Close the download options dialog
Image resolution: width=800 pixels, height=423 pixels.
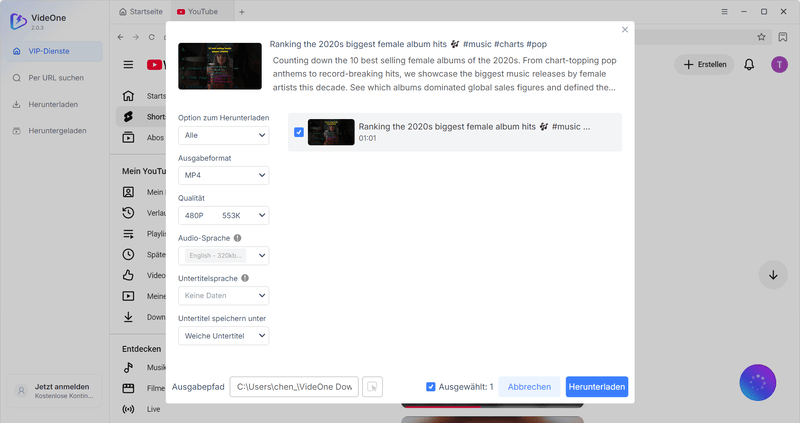[624, 30]
